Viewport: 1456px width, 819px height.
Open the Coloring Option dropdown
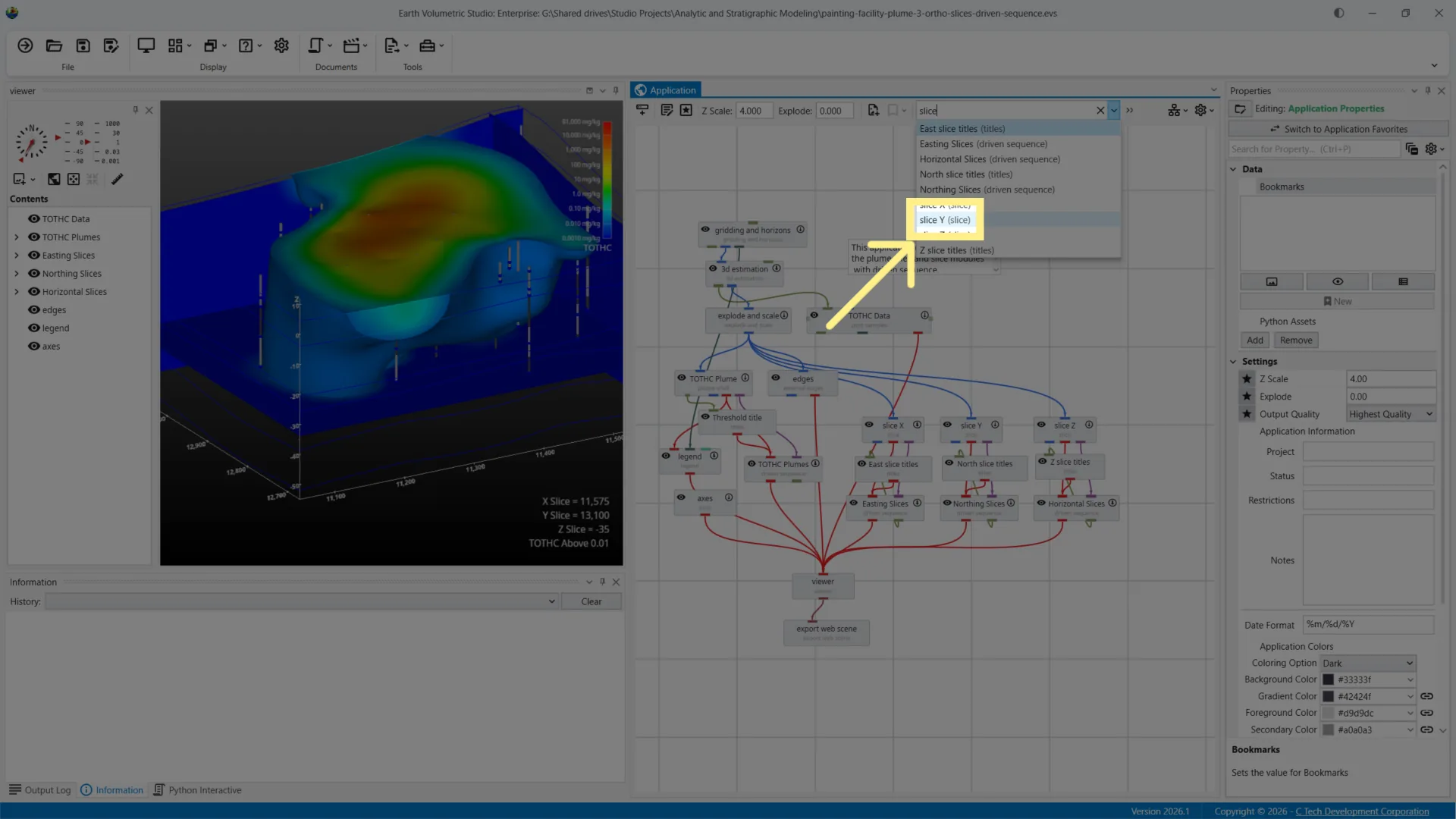point(1367,663)
